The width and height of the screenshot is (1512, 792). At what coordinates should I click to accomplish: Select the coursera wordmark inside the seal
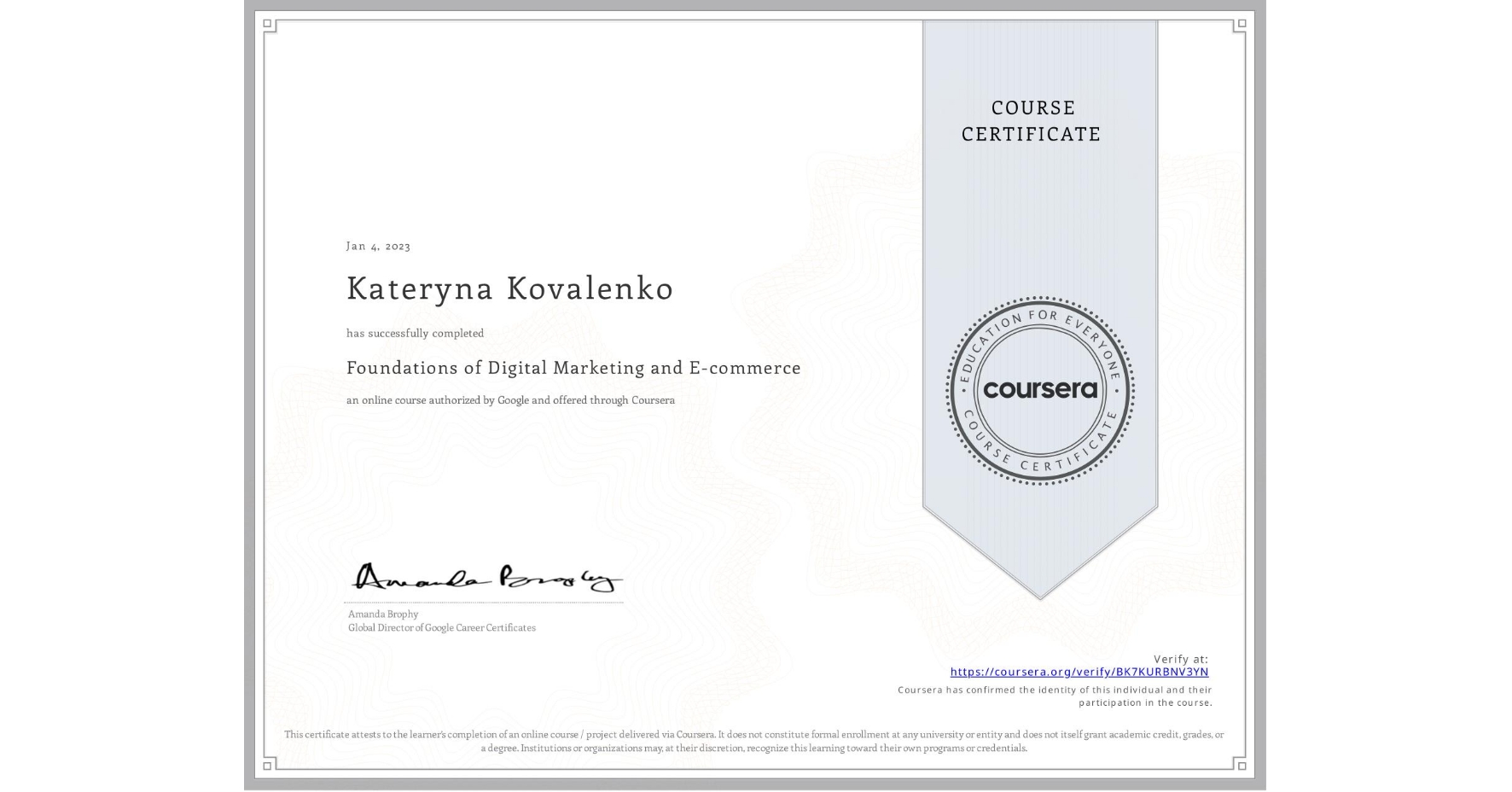coord(1040,390)
